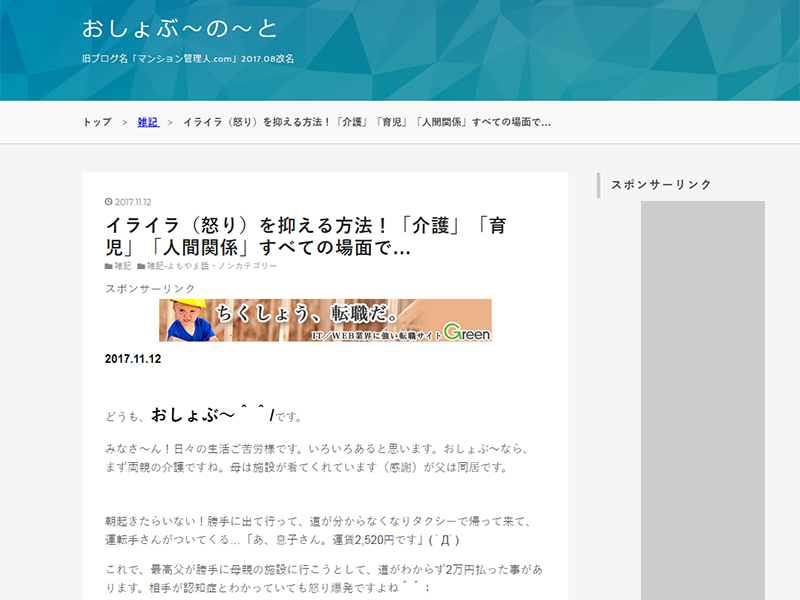Open the 雑記 category under the title
Image resolution: width=800 pixels, height=600 pixels.
122,266
